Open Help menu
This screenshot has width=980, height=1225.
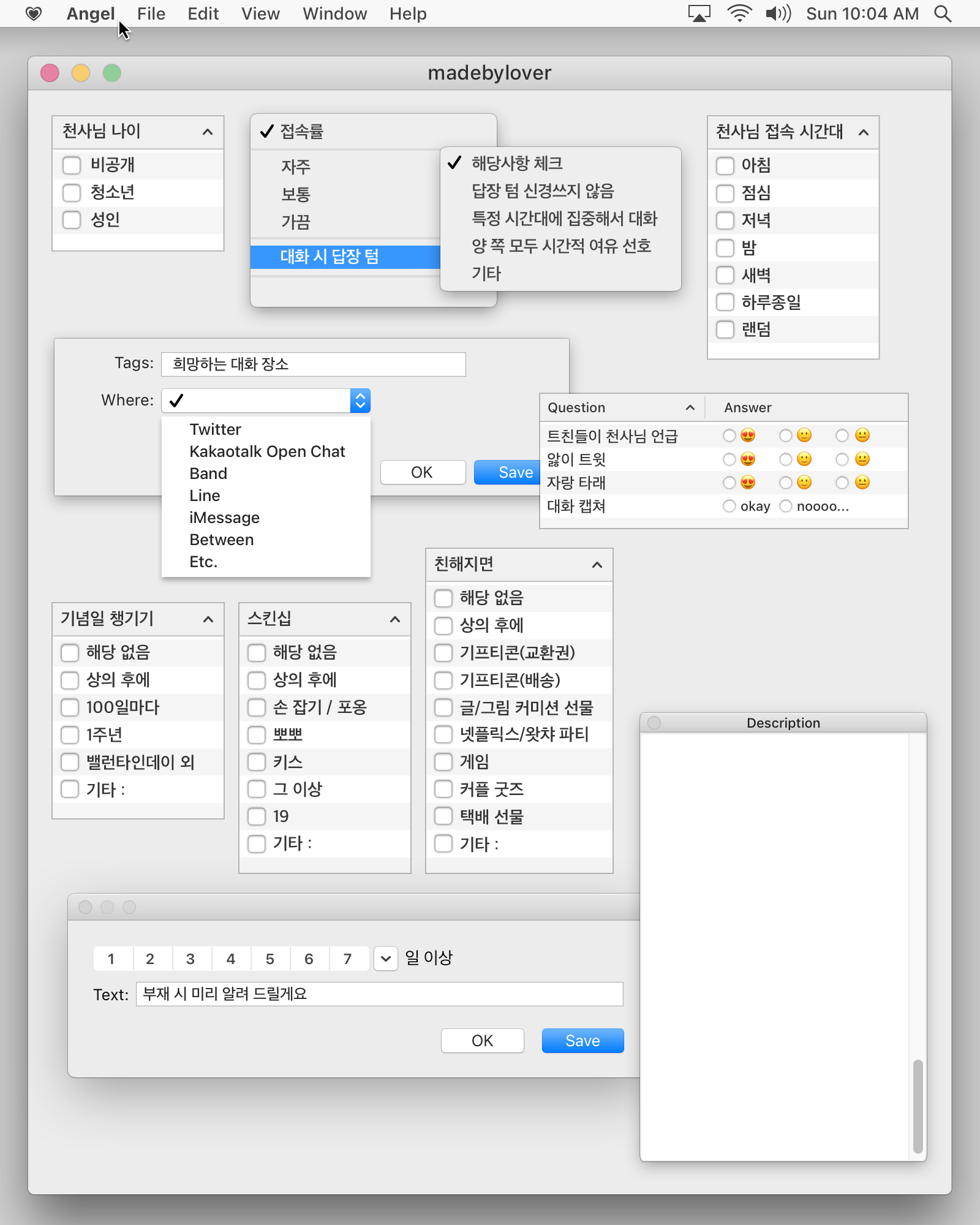click(408, 13)
